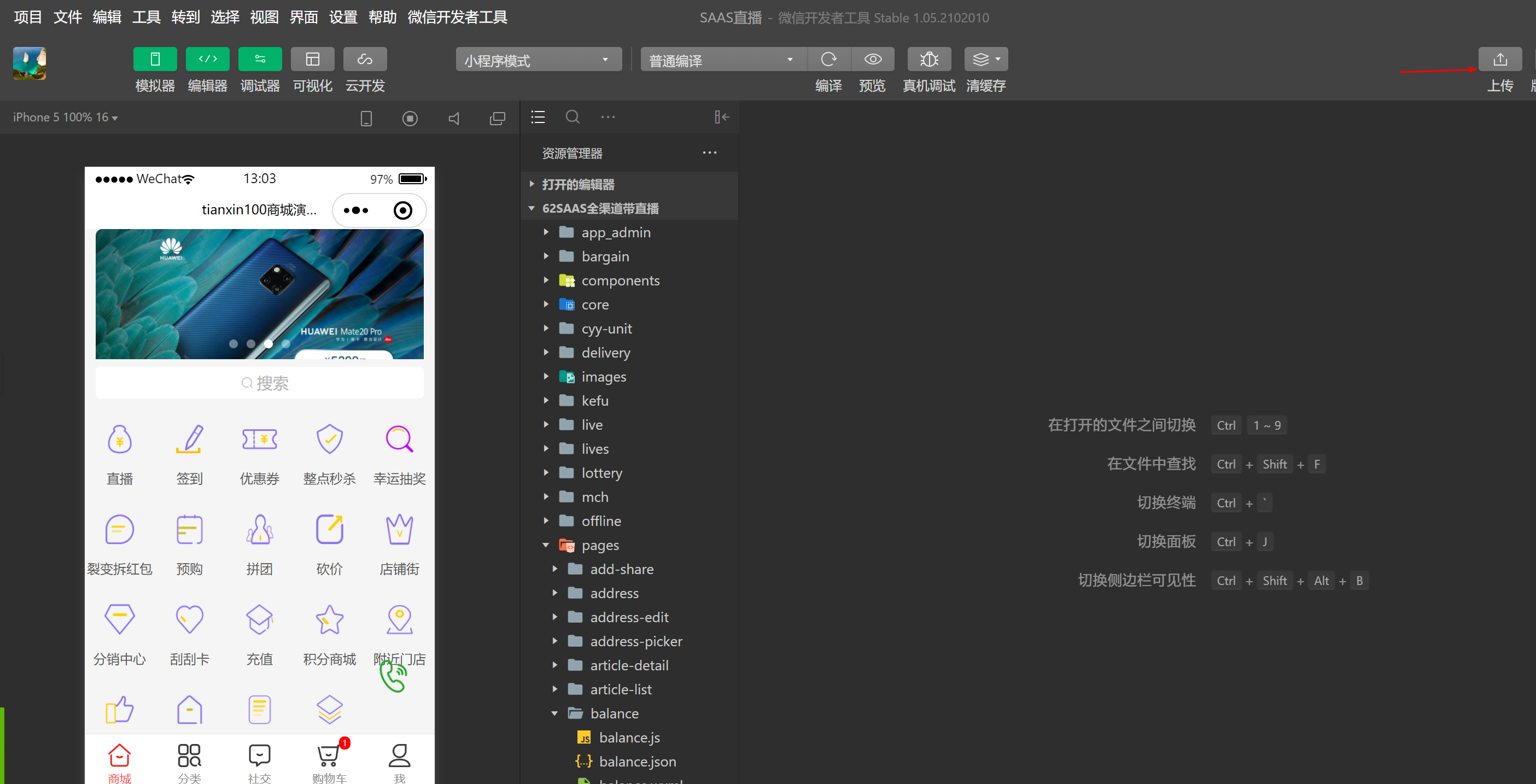Open balance.js file
1536x784 pixels.
pos(629,738)
